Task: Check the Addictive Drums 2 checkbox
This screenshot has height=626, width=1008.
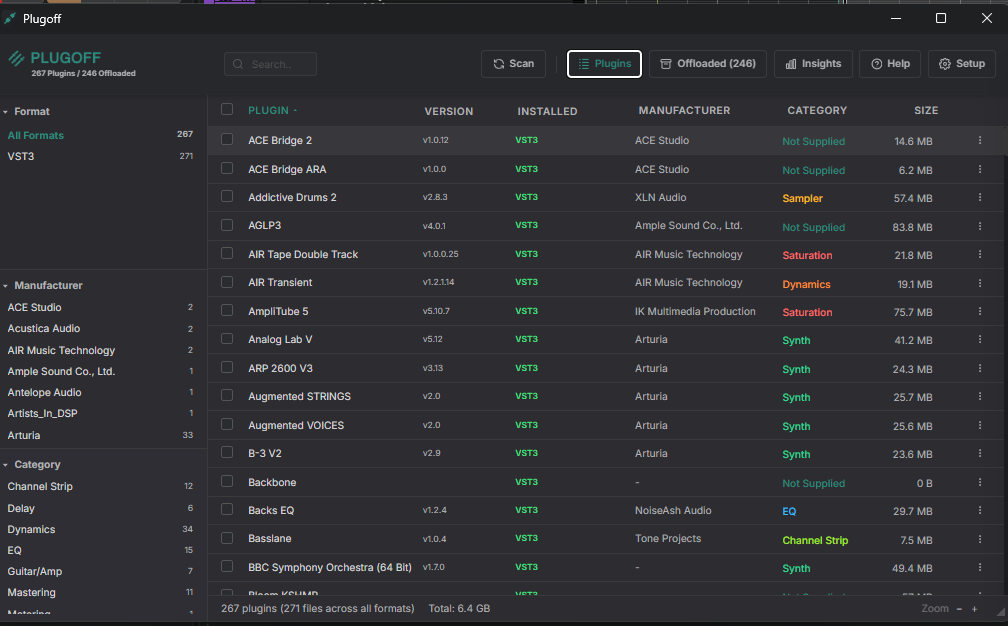Action: [227, 197]
